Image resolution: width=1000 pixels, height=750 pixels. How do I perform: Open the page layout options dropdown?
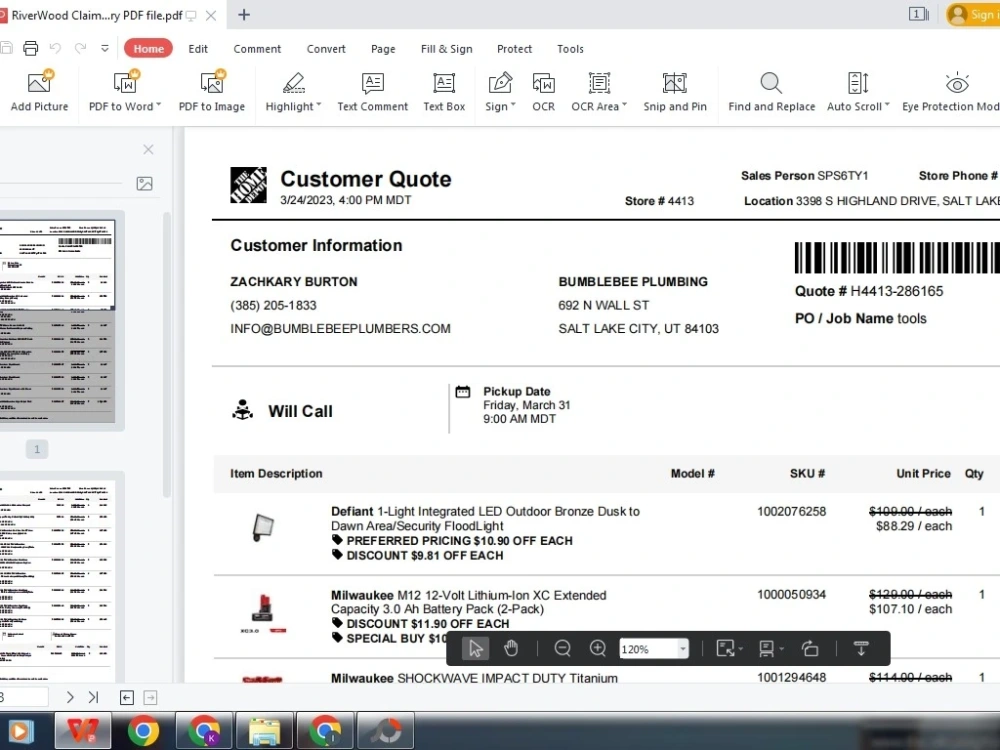coord(770,649)
